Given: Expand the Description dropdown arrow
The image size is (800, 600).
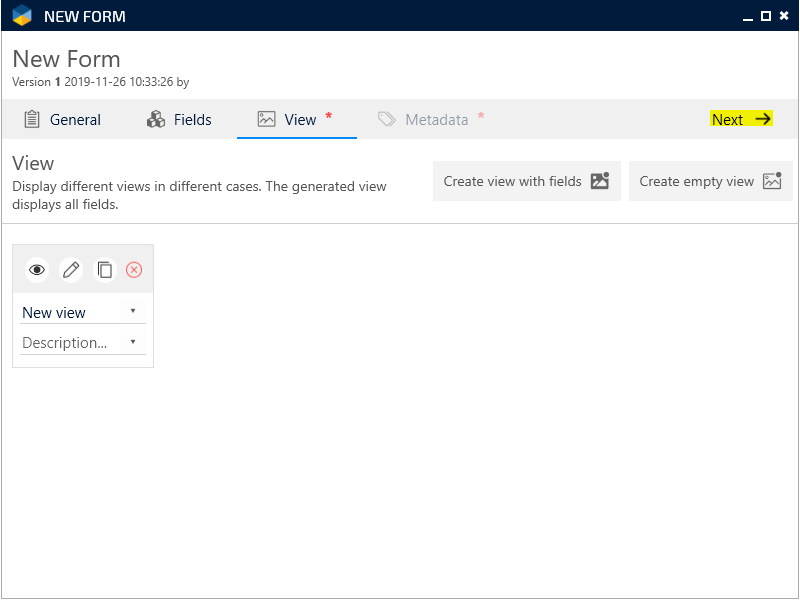Looking at the screenshot, I should pyautogui.click(x=133, y=342).
